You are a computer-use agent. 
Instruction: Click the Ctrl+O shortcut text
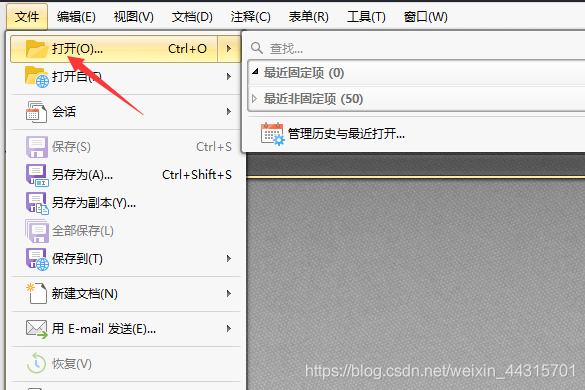187,49
